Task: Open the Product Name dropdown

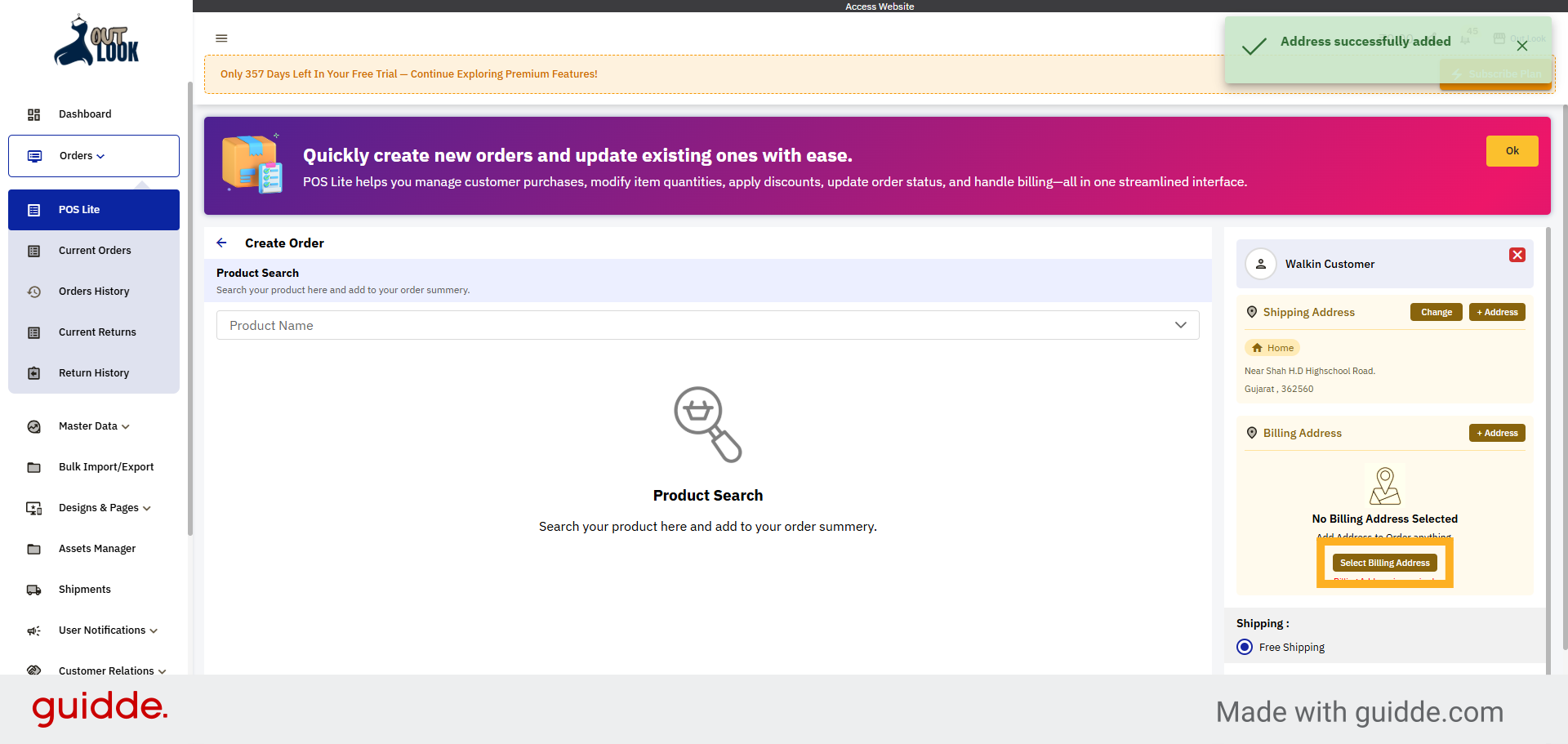Action: point(1180,325)
